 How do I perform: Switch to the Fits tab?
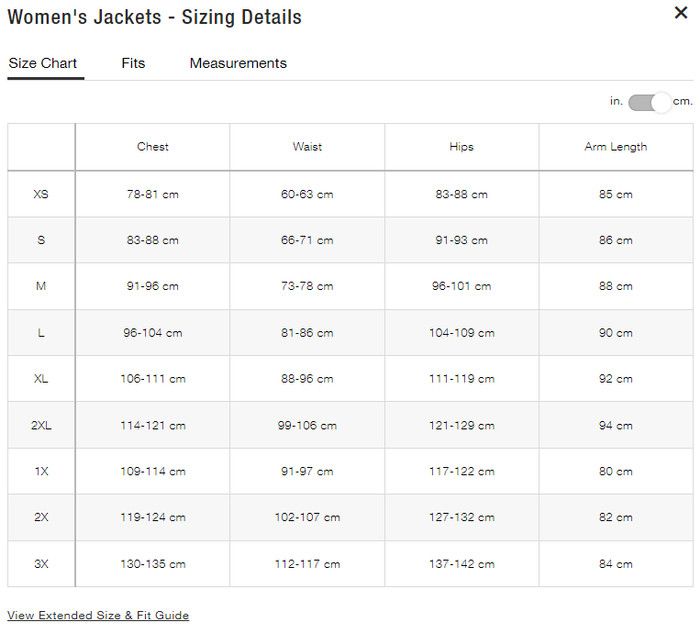click(x=133, y=63)
